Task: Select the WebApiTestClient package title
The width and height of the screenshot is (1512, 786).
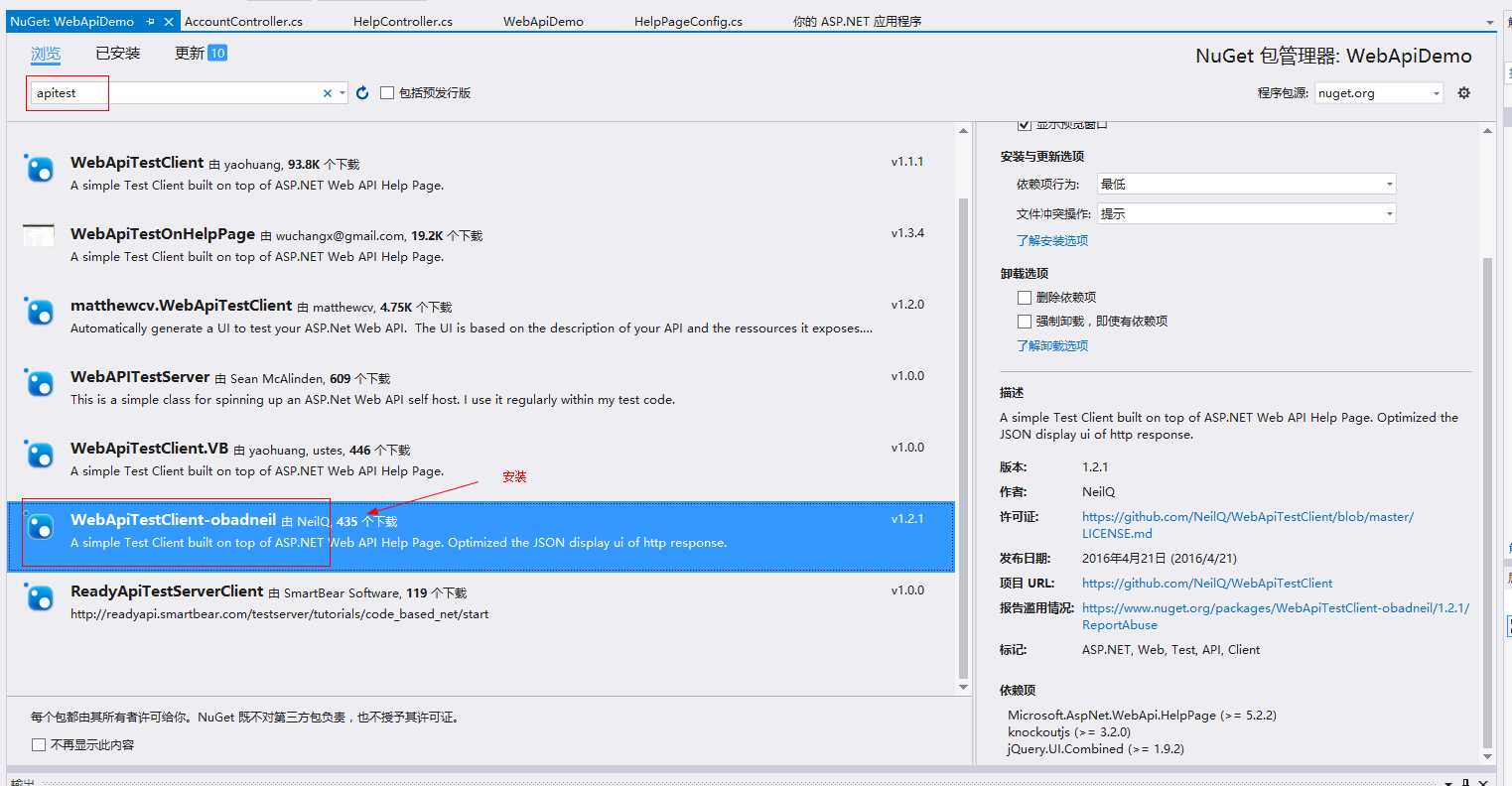Action: [137, 163]
